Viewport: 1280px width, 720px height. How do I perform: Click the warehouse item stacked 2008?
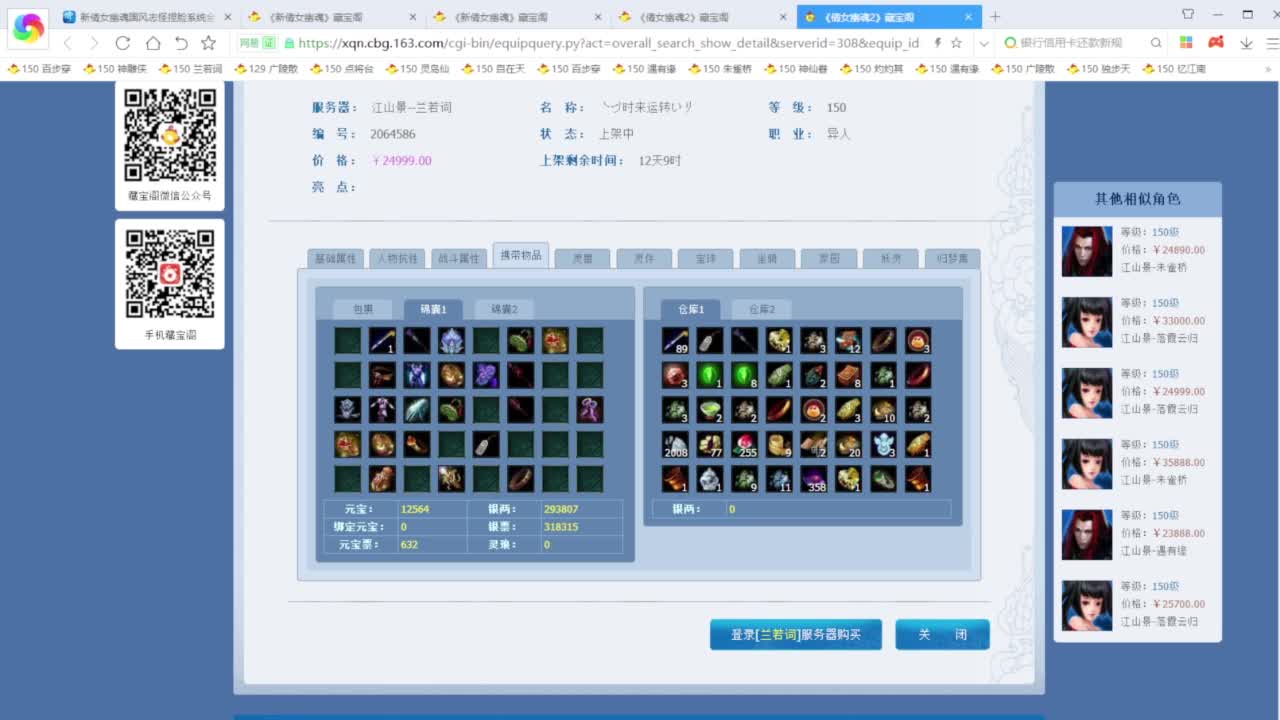click(x=675, y=445)
